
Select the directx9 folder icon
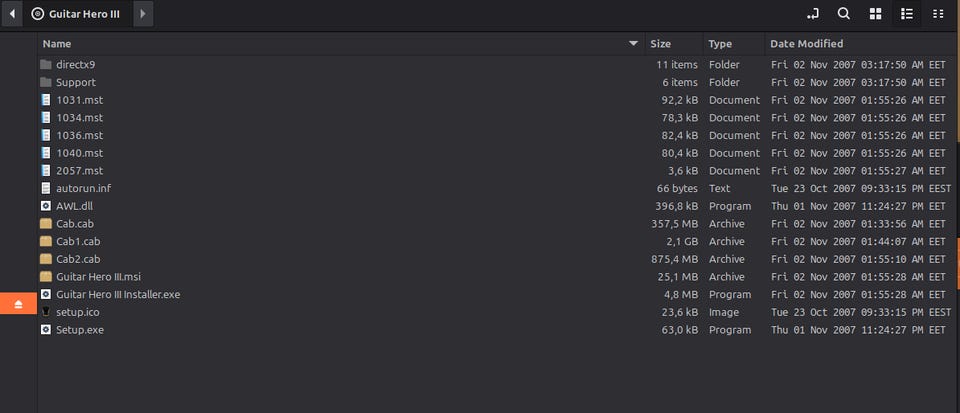pyautogui.click(x=46, y=64)
